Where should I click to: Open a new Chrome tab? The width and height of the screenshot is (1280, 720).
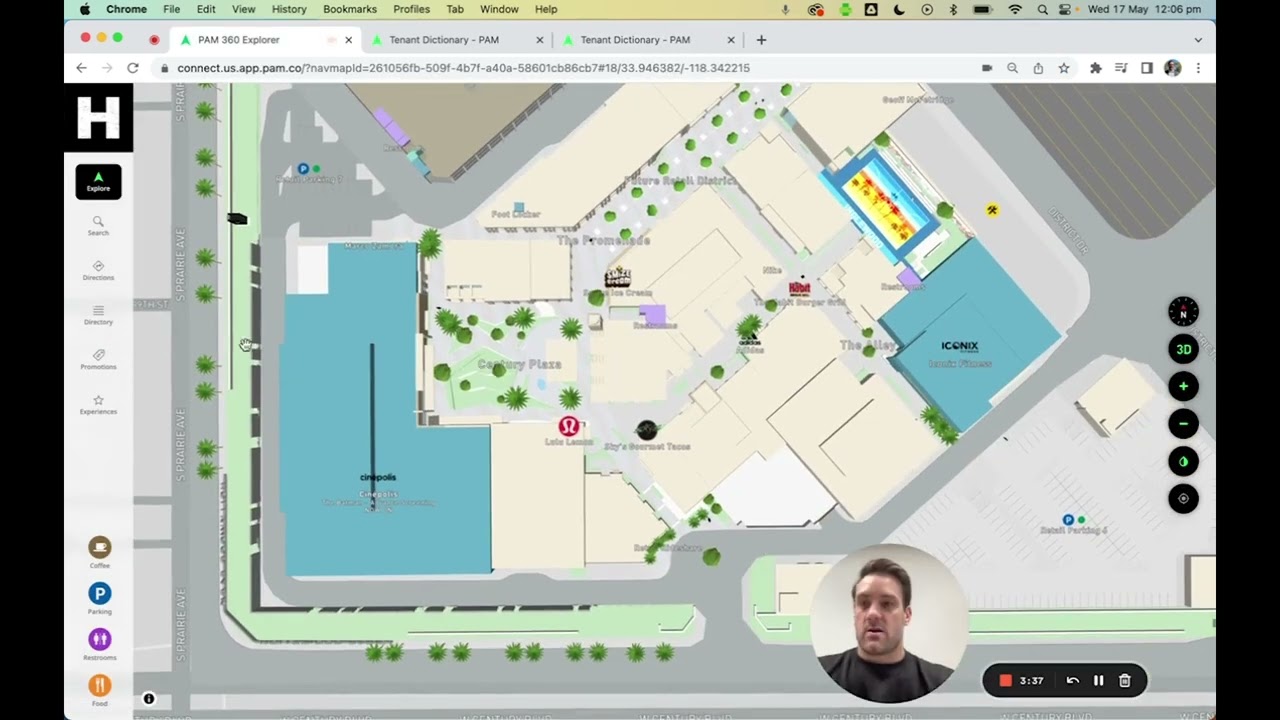click(x=761, y=40)
